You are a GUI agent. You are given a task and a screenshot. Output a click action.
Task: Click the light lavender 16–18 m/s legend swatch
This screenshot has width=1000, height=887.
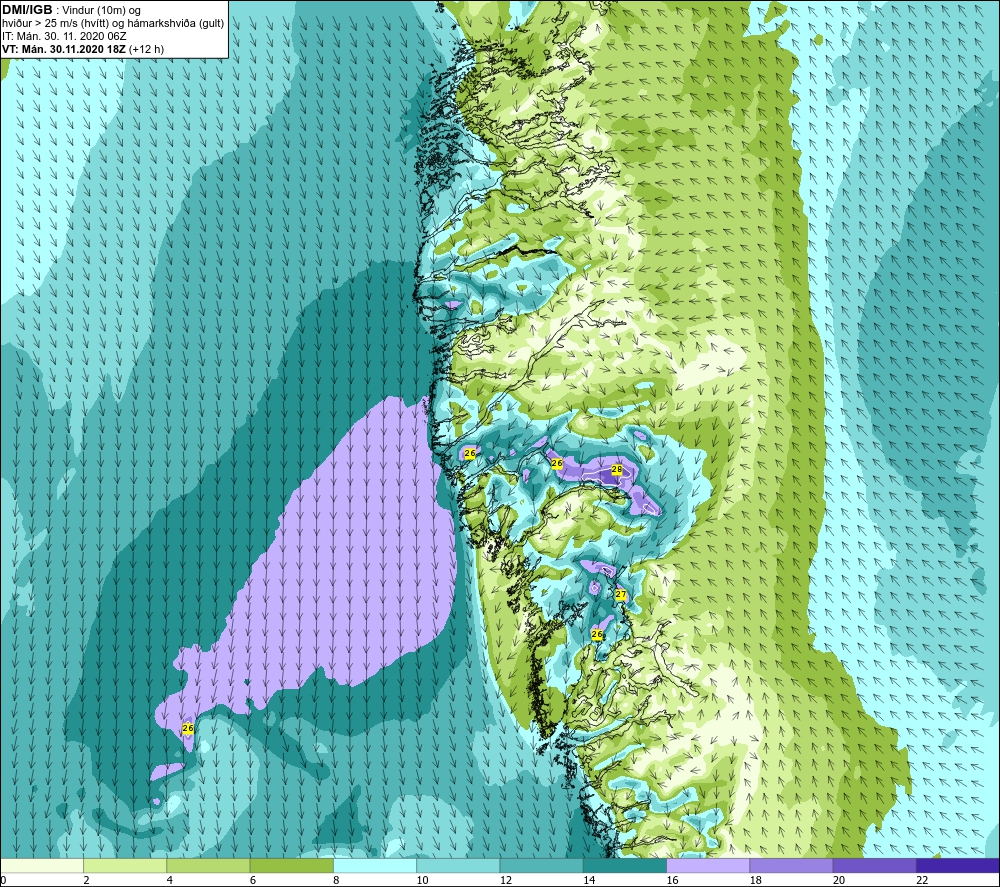tap(709, 866)
